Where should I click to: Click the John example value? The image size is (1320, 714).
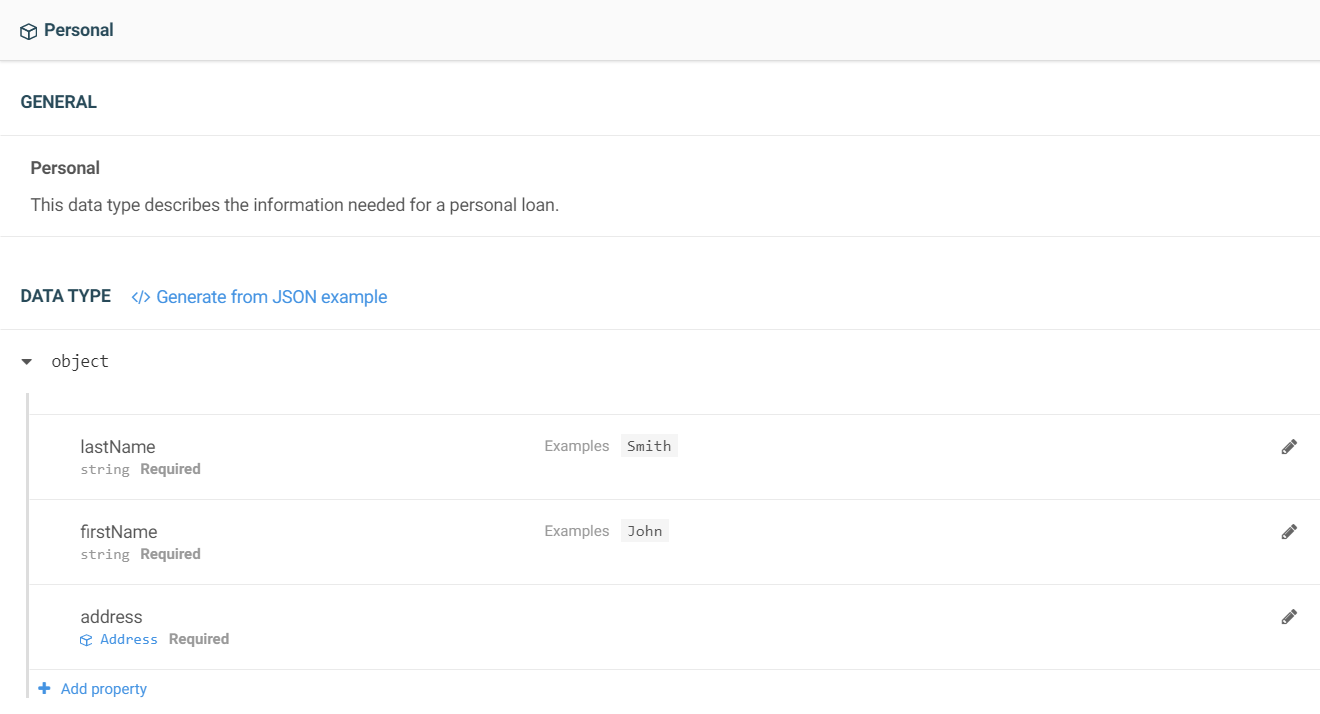[x=645, y=531]
